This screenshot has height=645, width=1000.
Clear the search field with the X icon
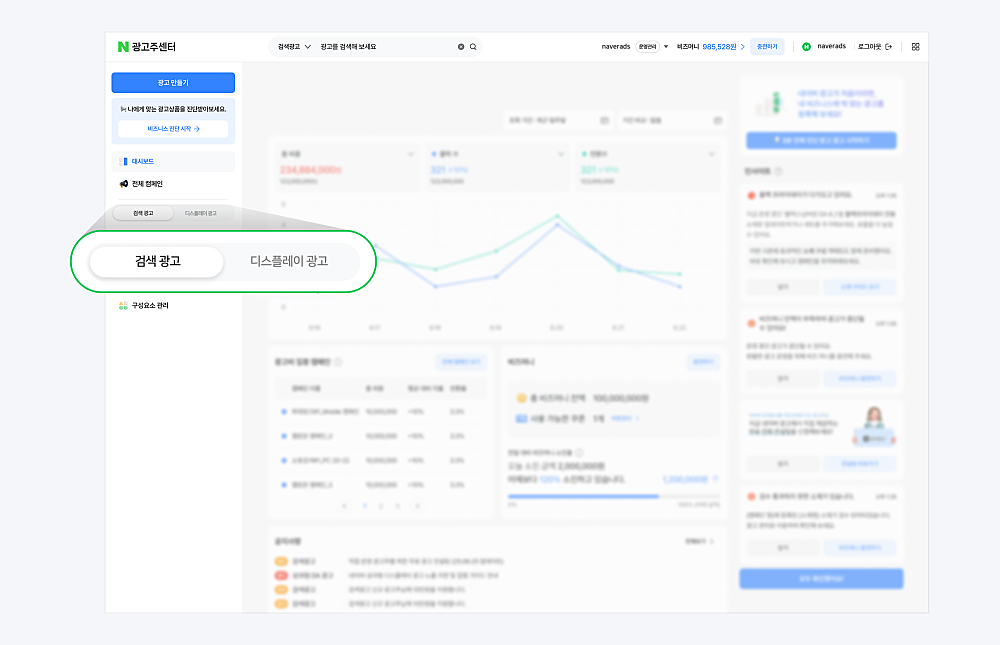(x=461, y=47)
